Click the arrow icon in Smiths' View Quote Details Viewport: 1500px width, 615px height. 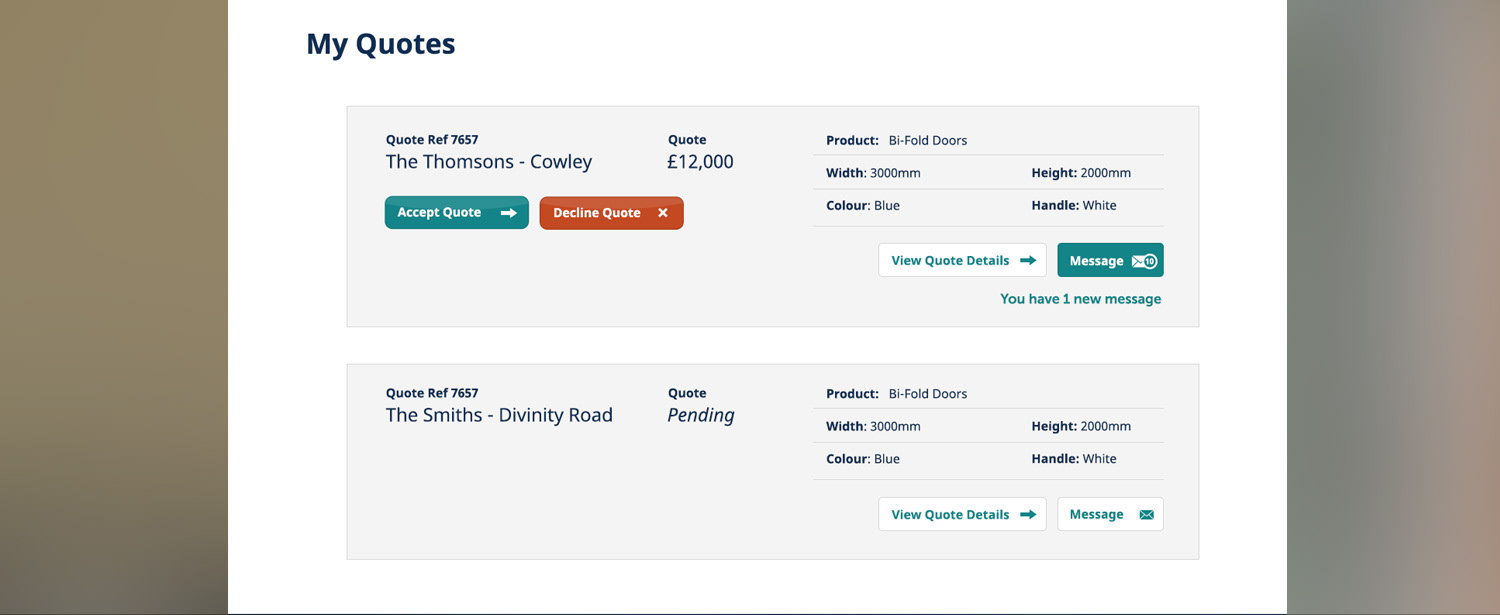(1027, 515)
